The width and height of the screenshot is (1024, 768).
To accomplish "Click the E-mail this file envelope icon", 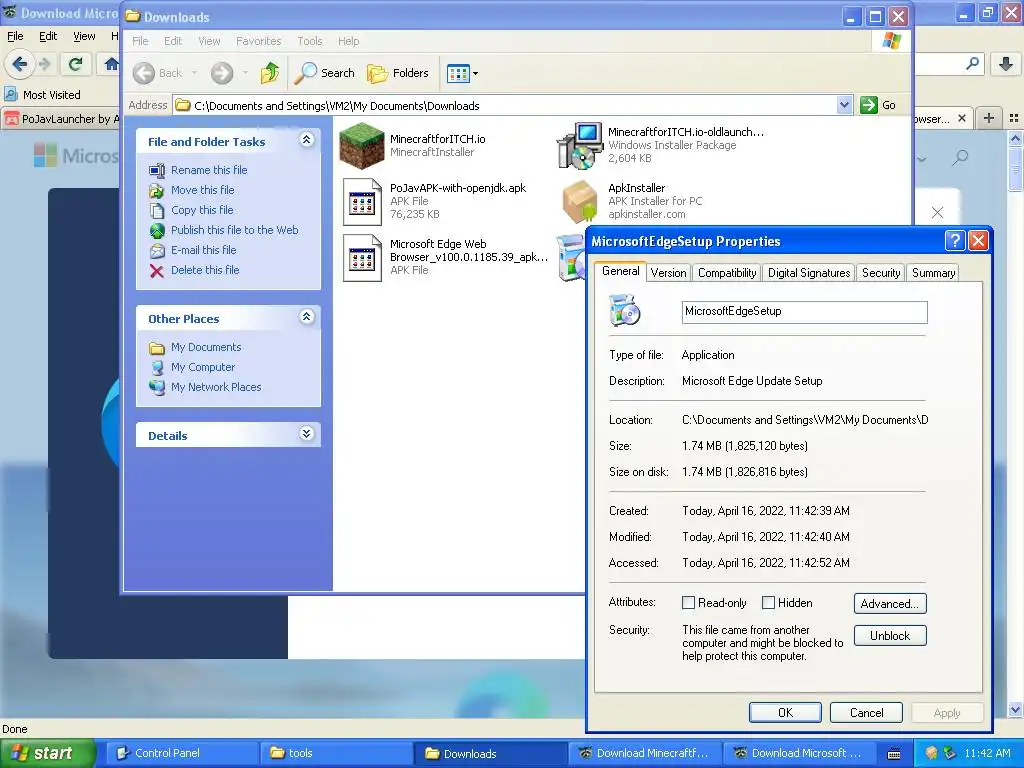I will (157, 251).
